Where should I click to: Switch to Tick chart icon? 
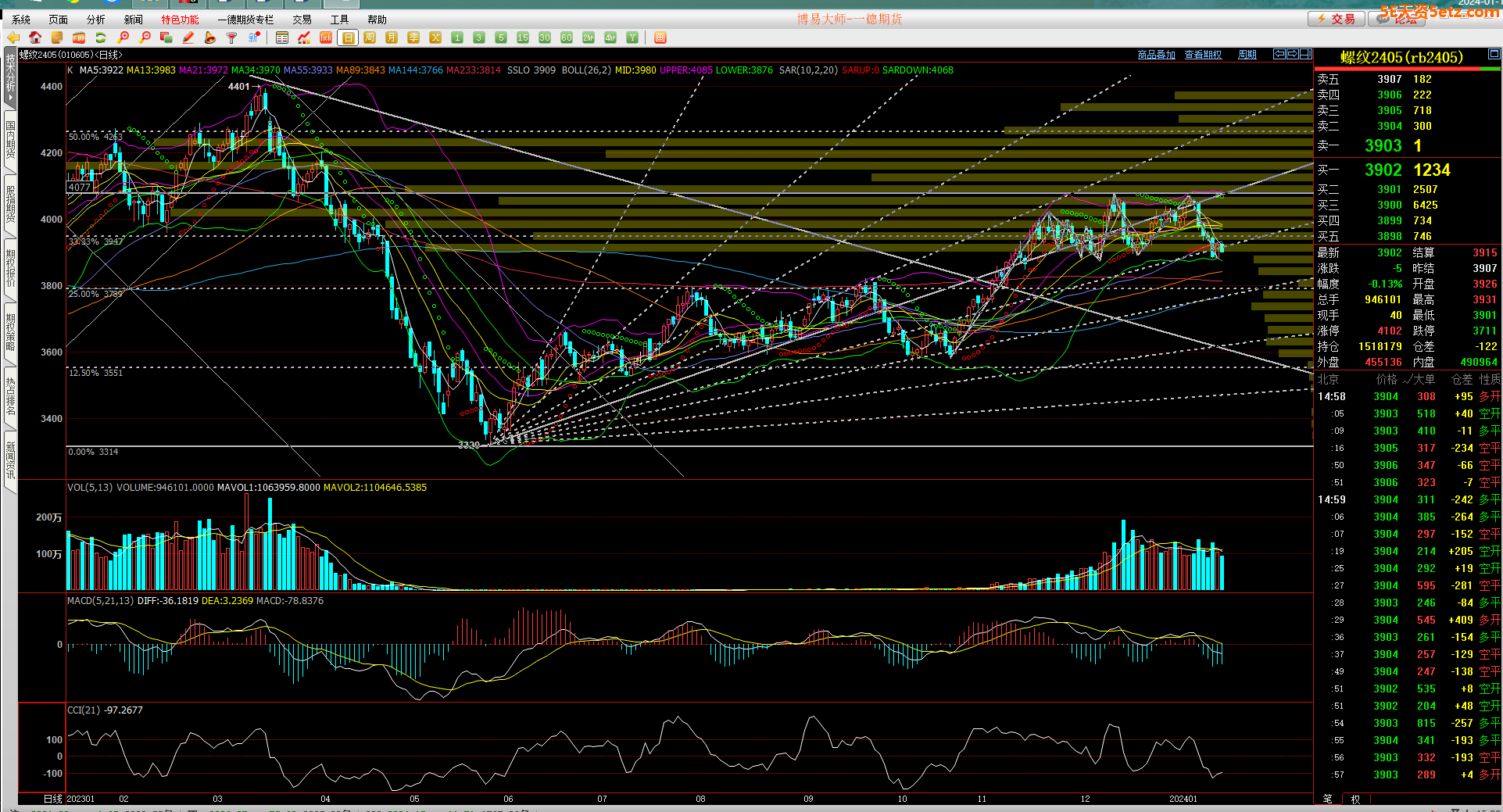tap(326, 38)
